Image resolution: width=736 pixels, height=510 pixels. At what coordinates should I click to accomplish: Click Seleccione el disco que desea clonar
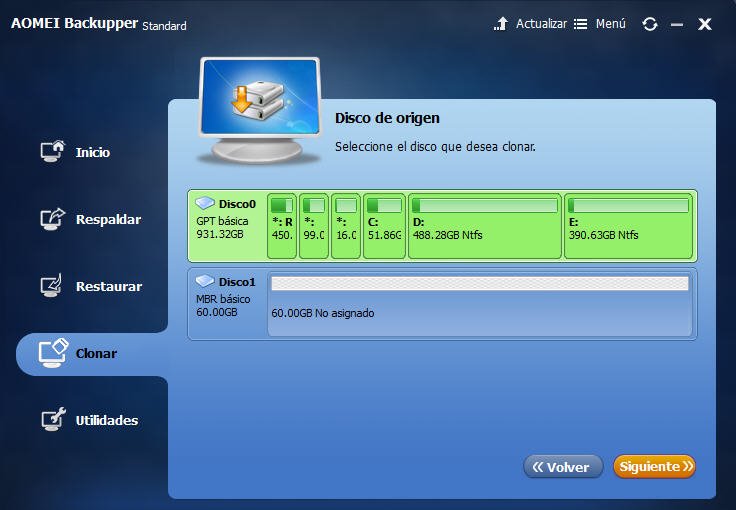pyautogui.click(x=435, y=147)
